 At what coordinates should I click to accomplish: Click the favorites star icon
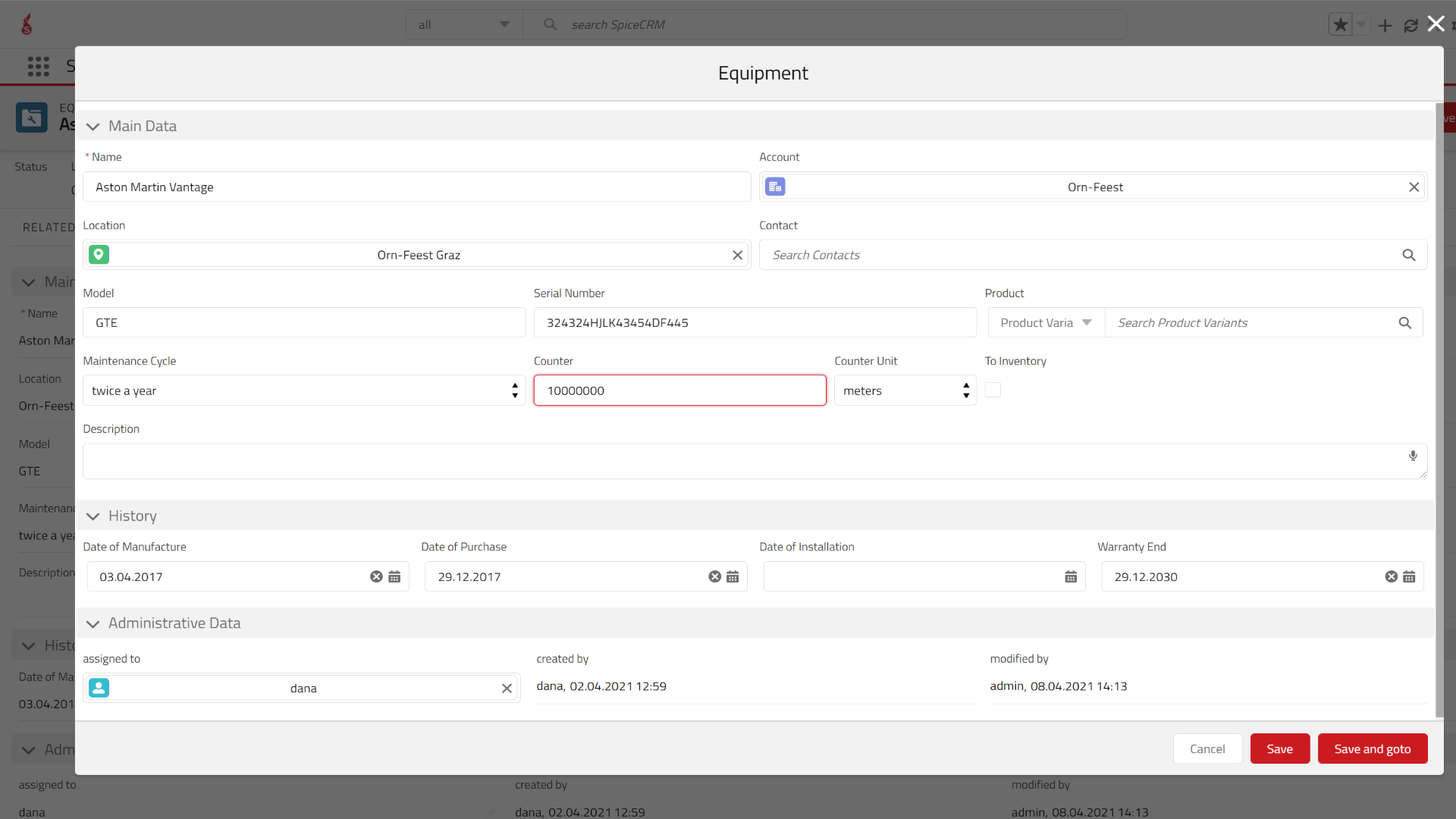click(1340, 25)
